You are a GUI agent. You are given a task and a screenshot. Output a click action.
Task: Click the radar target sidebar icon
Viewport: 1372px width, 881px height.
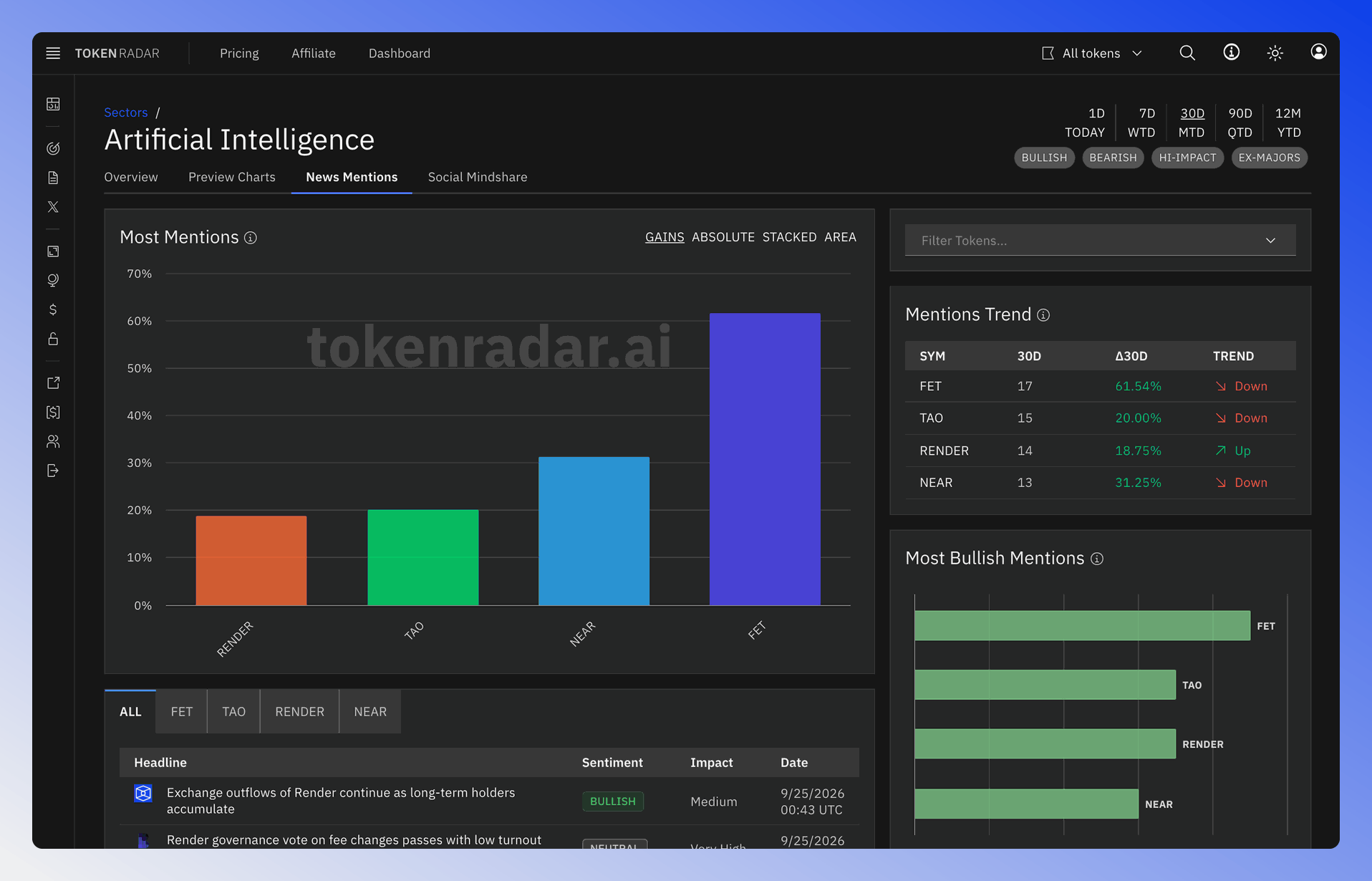coord(53,148)
